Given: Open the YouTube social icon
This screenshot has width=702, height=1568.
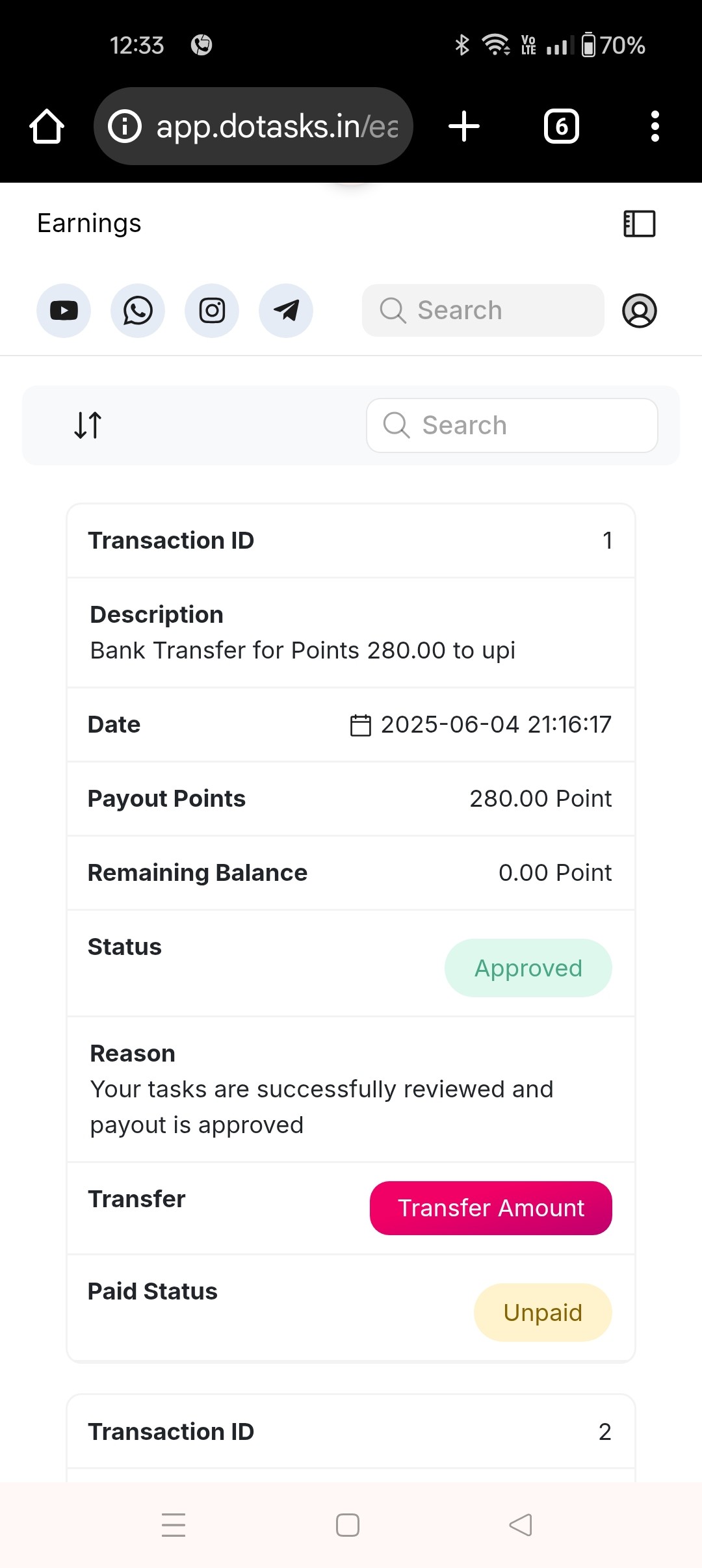Looking at the screenshot, I should [x=64, y=311].
